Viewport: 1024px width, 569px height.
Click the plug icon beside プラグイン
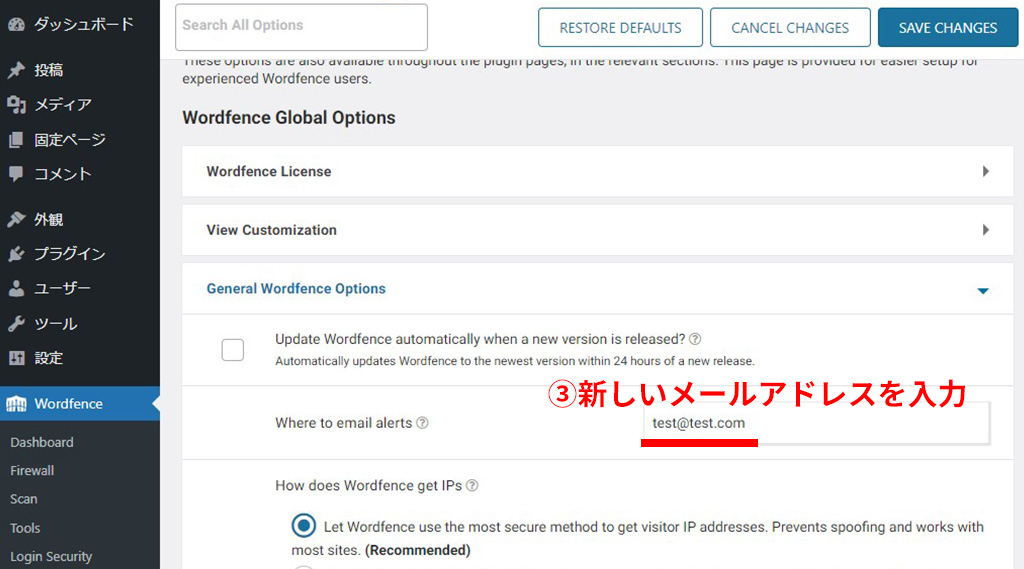[16, 254]
